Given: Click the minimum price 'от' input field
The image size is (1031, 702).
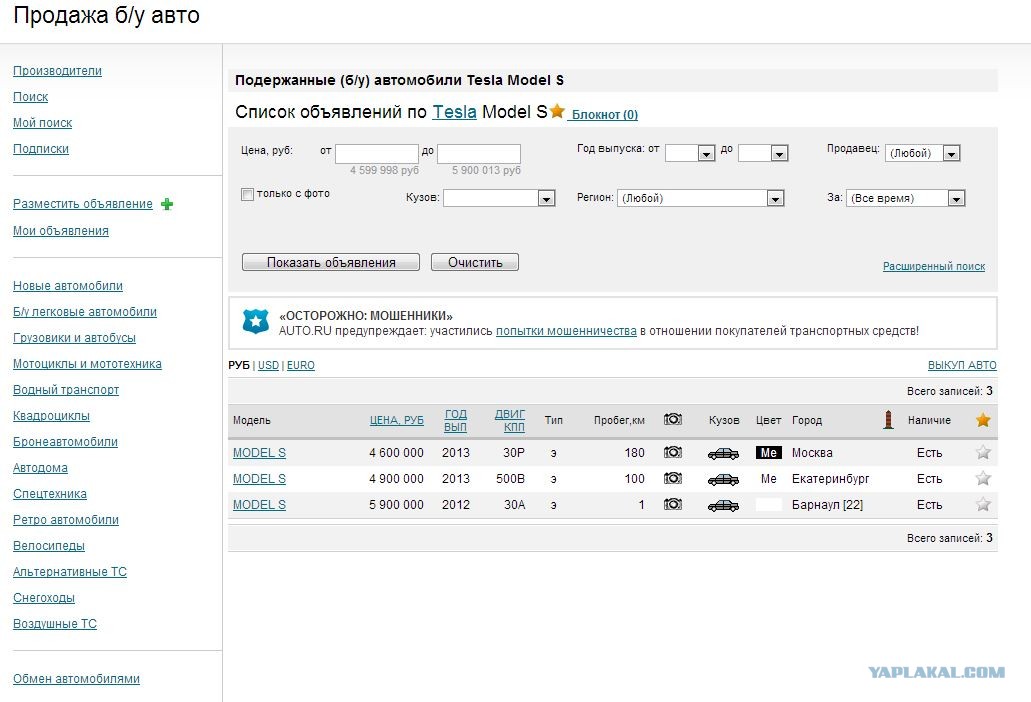Looking at the screenshot, I should (376, 154).
